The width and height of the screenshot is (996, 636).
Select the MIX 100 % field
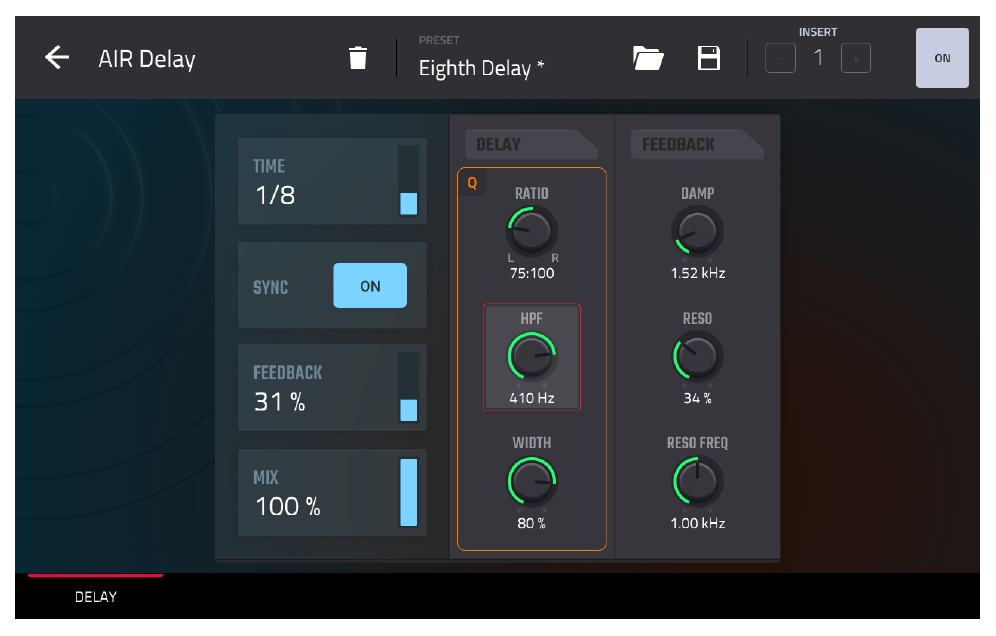coord(332,493)
